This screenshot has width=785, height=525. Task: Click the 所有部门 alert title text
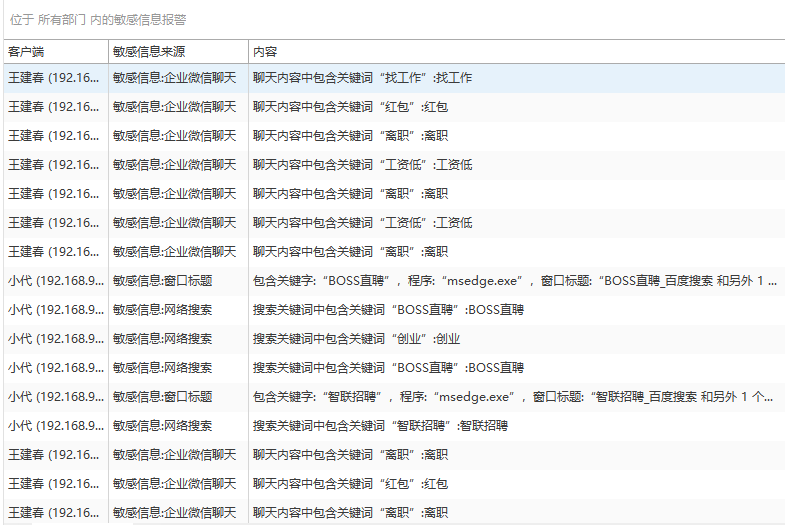tap(62, 19)
